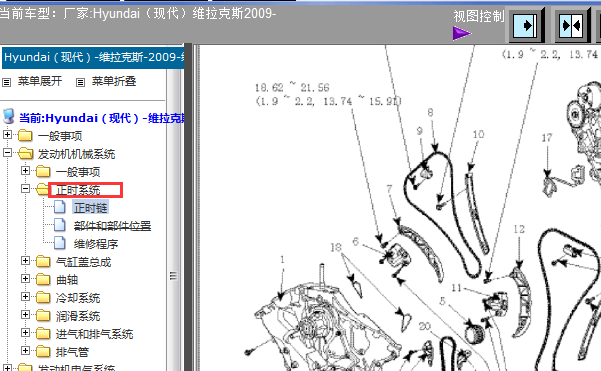
Task: Select the 排气管 tree item
Action: click(72, 352)
